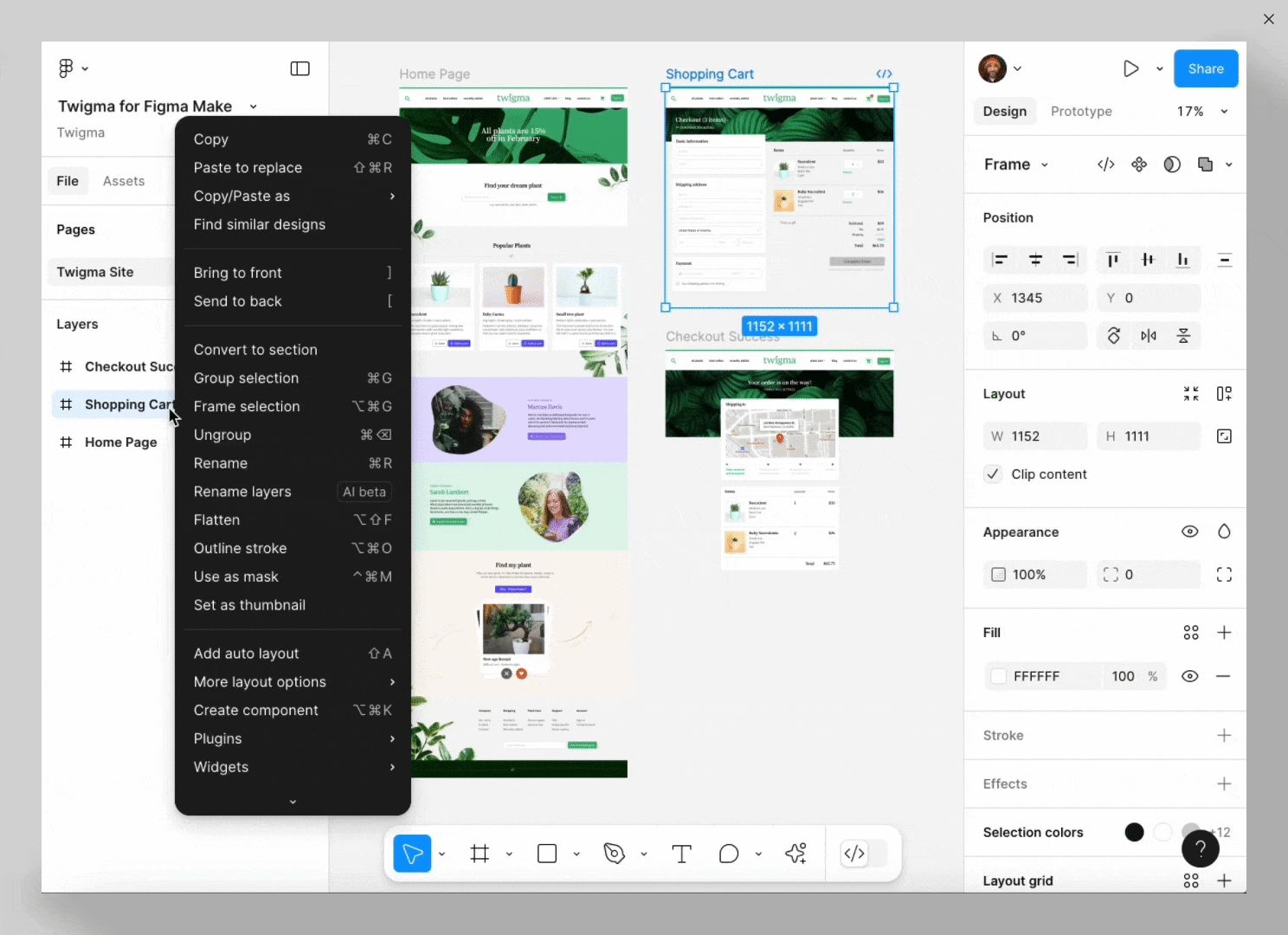Image resolution: width=1288 pixels, height=935 pixels.
Task: Click the Dev Mode code icon in Frame header
Action: (1106, 164)
